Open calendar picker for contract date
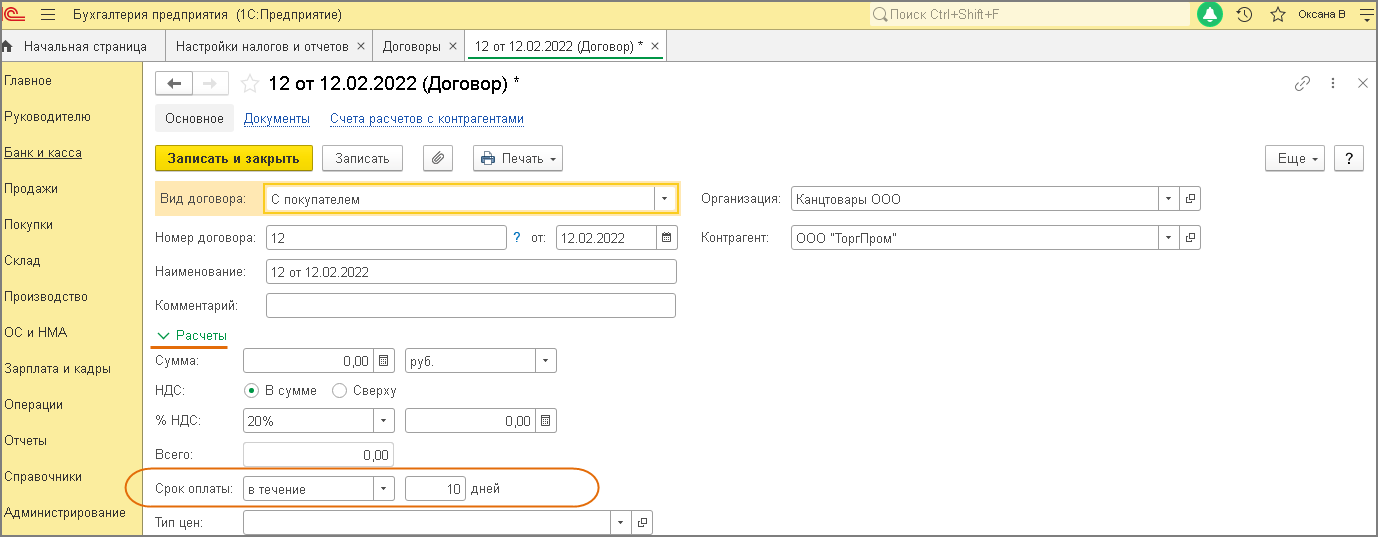 pos(666,238)
